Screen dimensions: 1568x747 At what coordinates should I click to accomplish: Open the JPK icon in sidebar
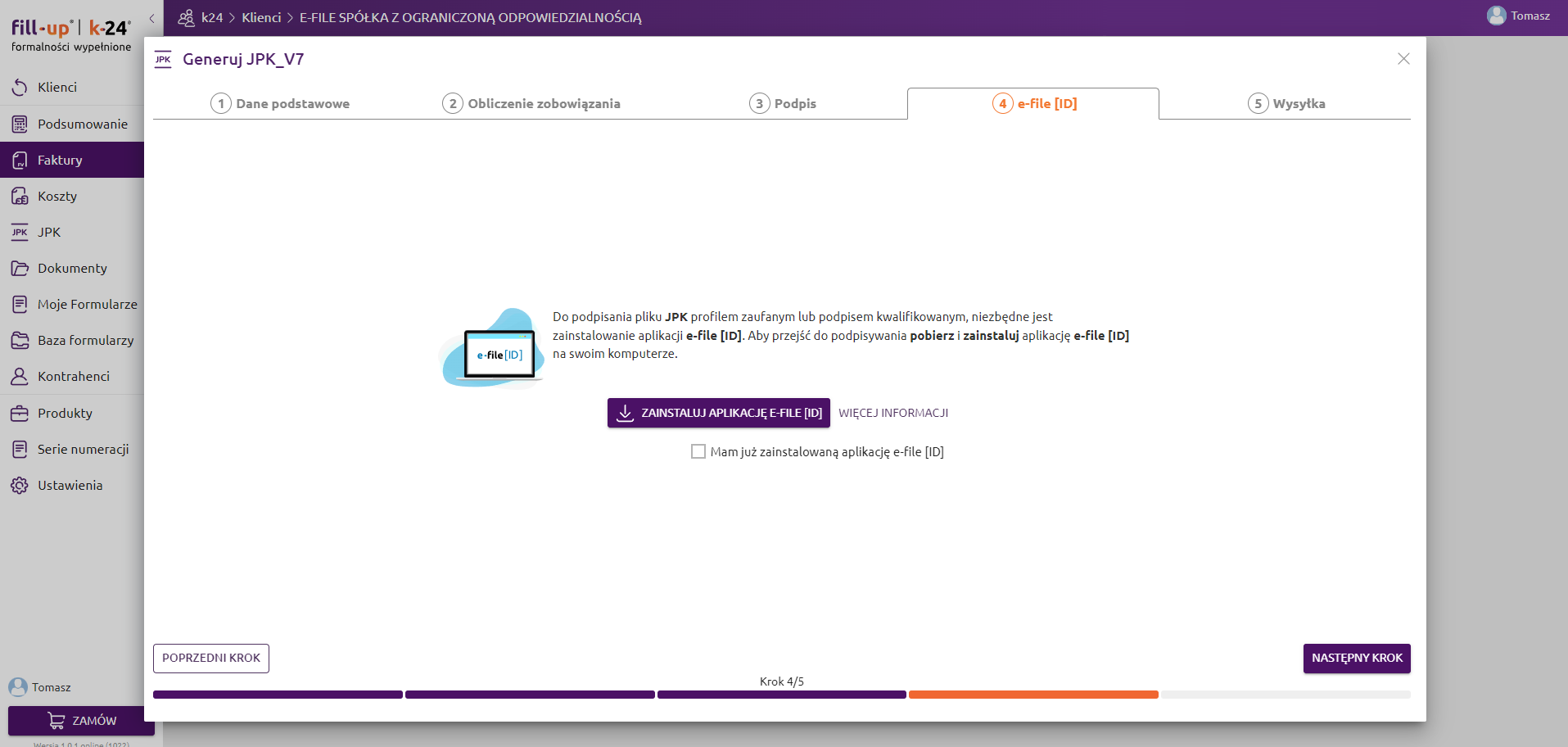20,233
